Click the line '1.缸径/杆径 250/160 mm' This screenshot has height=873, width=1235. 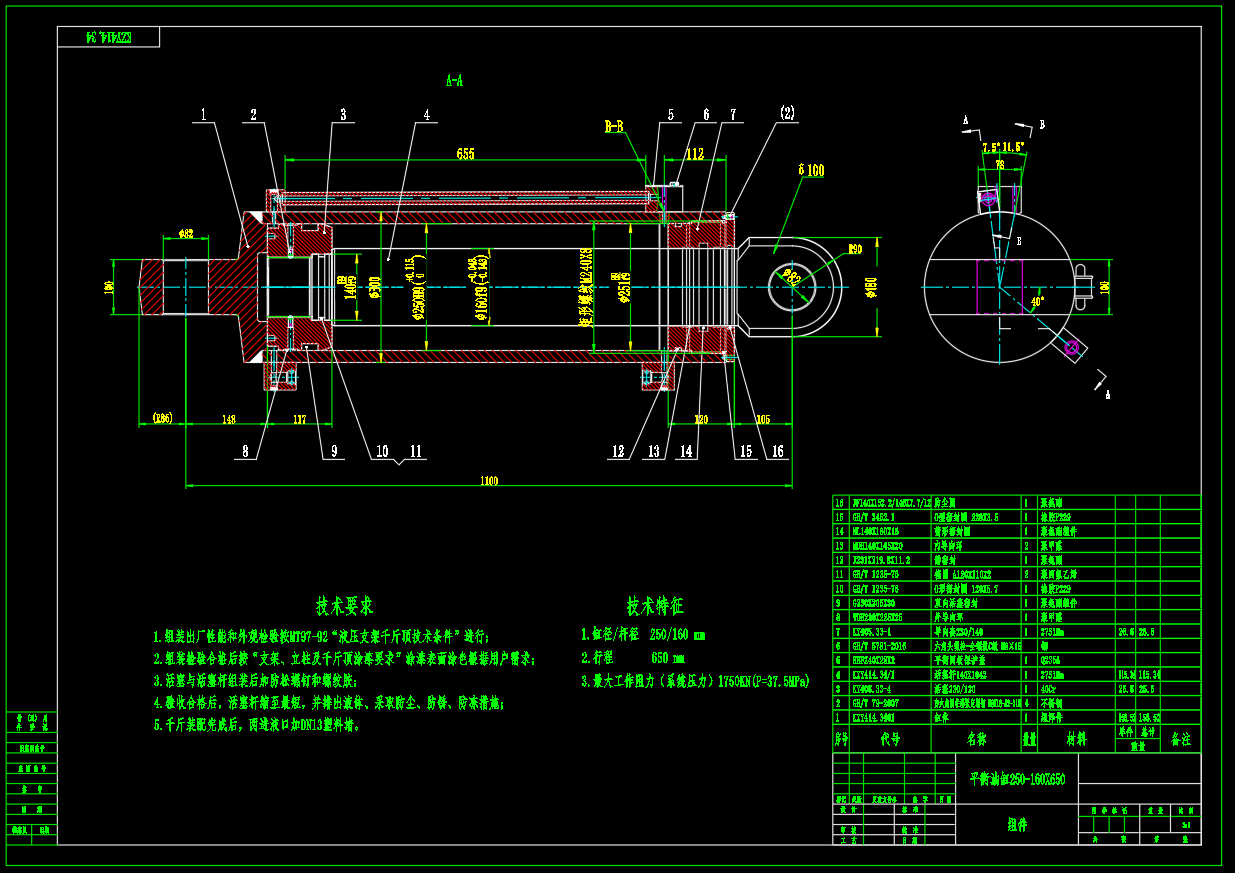click(x=644, y=635)
